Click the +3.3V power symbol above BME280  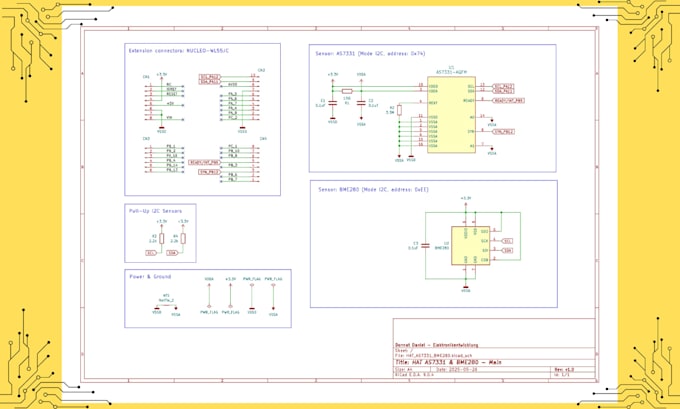(x=466, y=201)
